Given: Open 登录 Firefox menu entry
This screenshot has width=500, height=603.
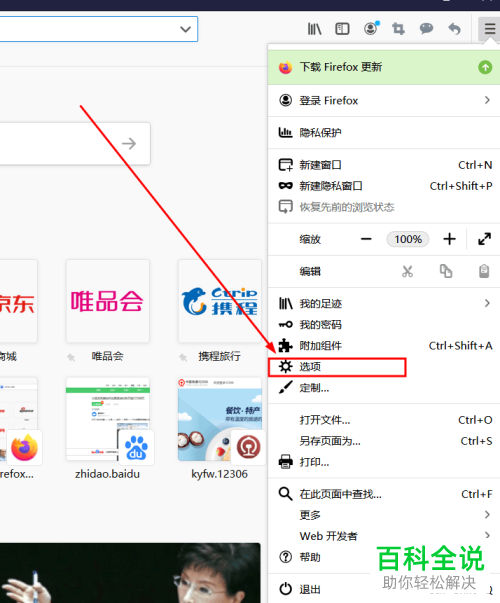Looking at the screenshot, I should tap(384, 100).
